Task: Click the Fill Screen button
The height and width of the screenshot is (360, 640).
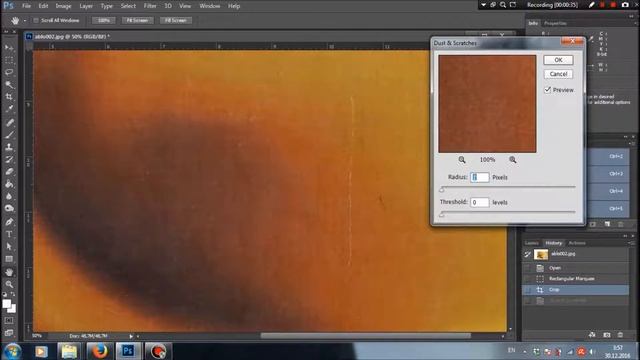Action: 176,20
